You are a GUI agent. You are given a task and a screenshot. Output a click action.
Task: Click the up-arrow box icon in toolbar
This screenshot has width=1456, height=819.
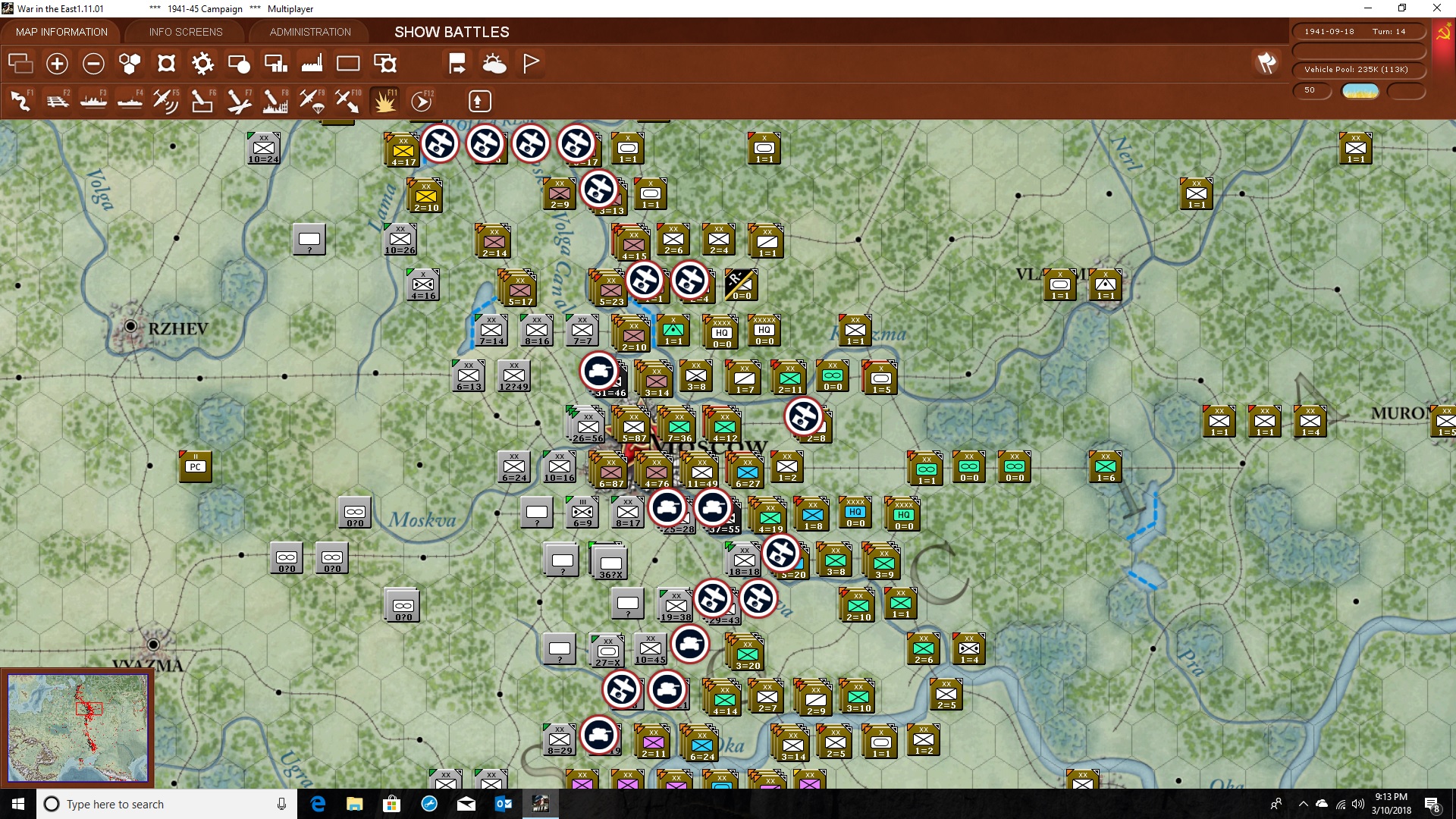[480, 101]
